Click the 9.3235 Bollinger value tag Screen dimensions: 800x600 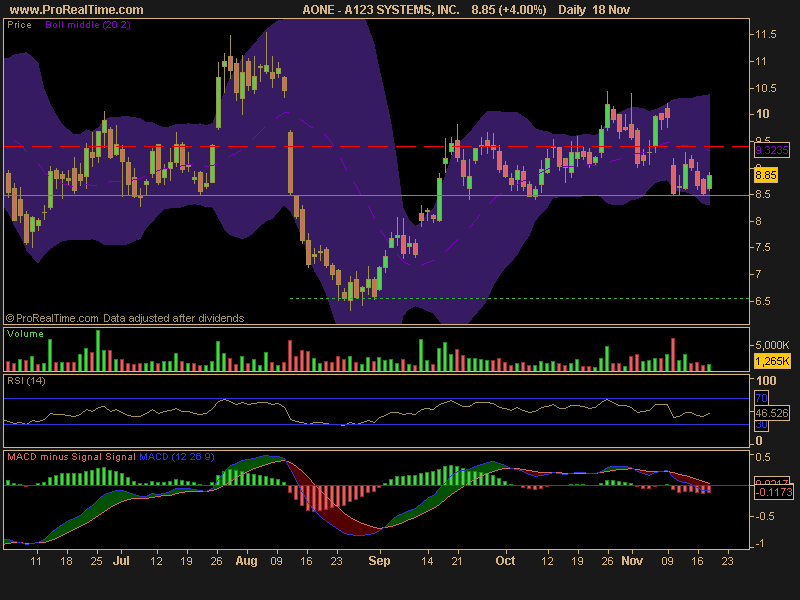(771, 150)
